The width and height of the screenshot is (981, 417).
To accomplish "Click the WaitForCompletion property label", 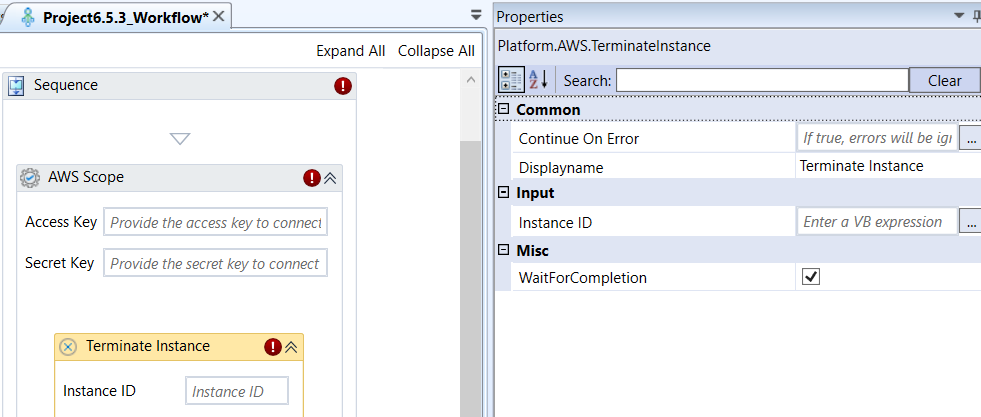I will (x=582, y=278).
